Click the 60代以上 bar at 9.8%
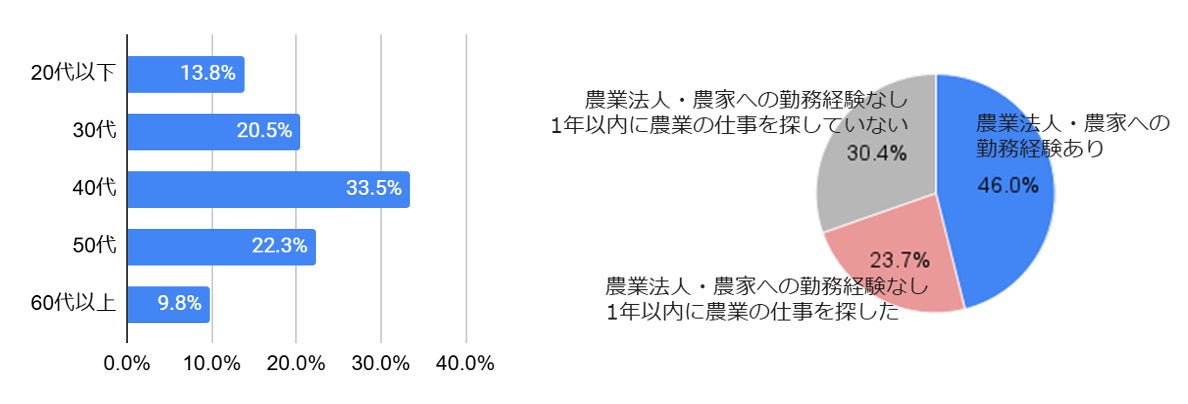1188x404 pixels. tap(167, 304)
